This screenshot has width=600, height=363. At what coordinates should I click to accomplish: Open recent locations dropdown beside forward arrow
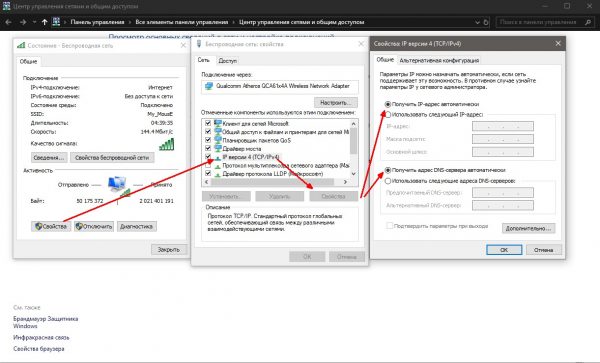pos(34,22)
